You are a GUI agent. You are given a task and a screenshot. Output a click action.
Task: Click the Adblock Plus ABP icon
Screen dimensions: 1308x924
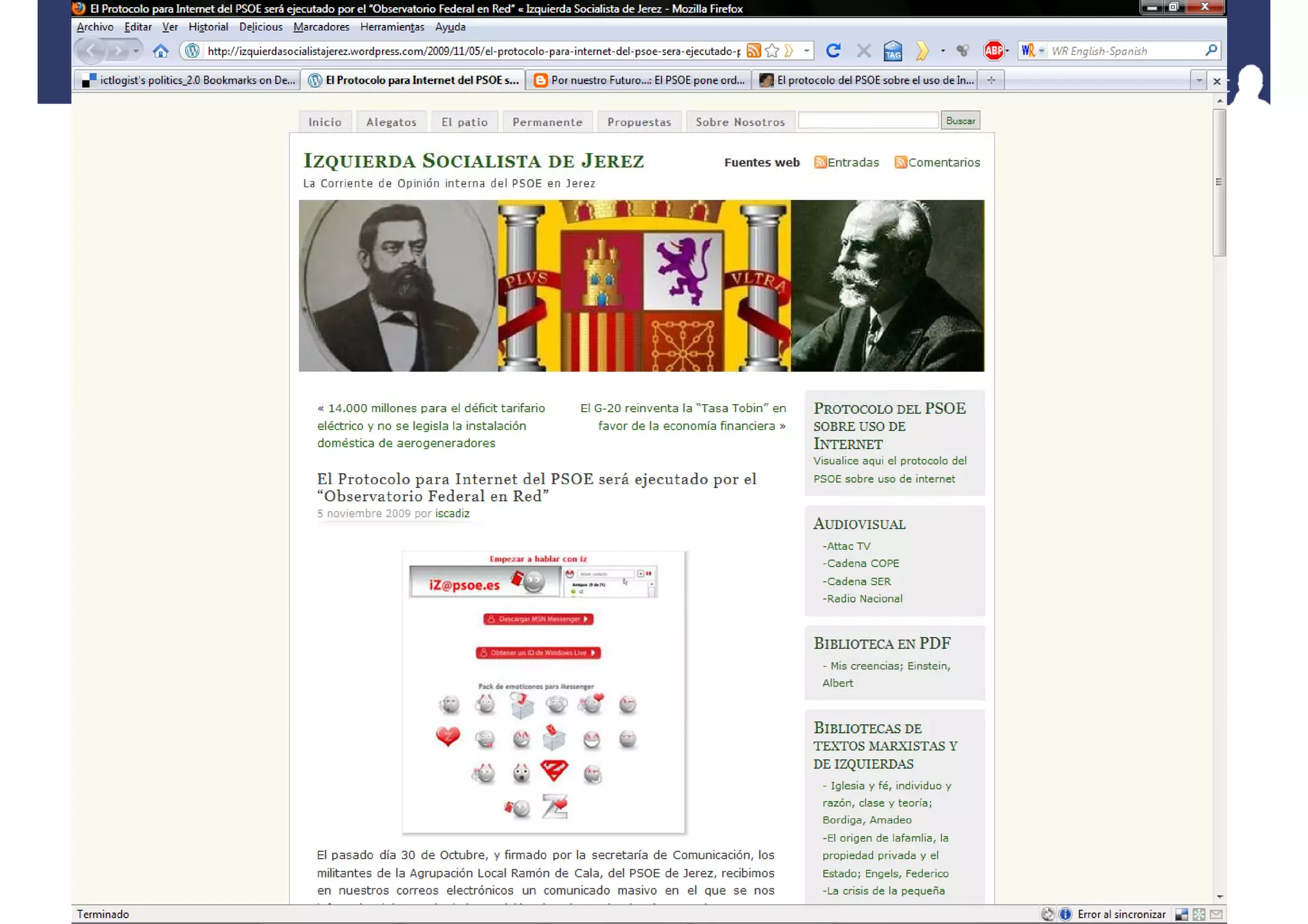pyautogui.click(x=993, y=51)
